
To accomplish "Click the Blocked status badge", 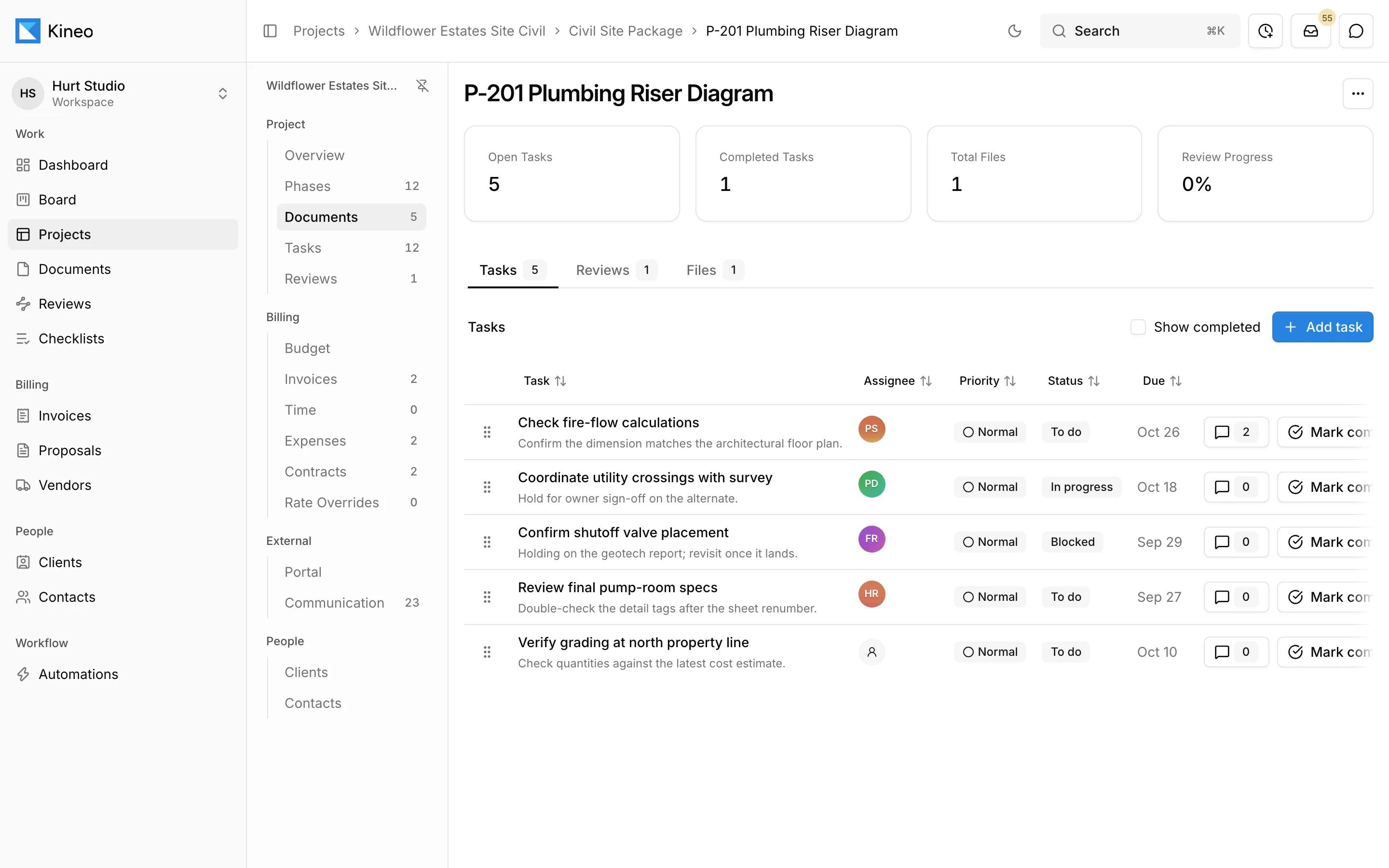I will [1072, 542].
